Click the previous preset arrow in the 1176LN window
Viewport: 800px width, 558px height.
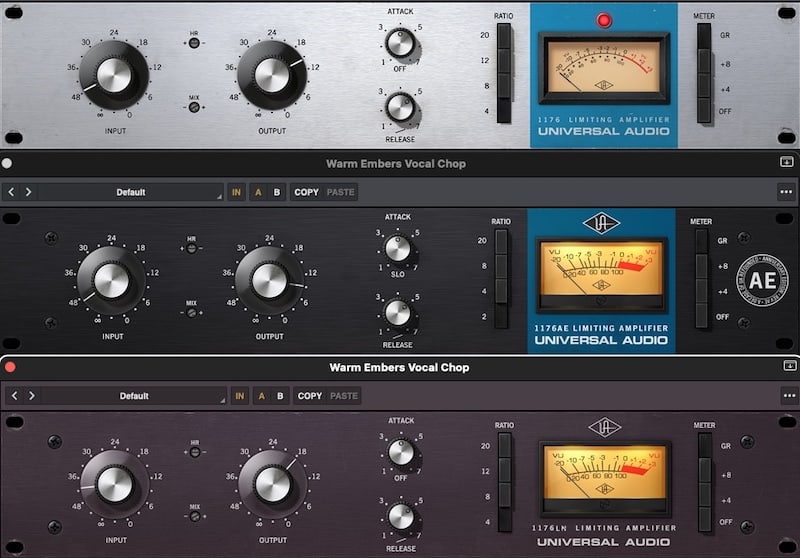point(15,395)
